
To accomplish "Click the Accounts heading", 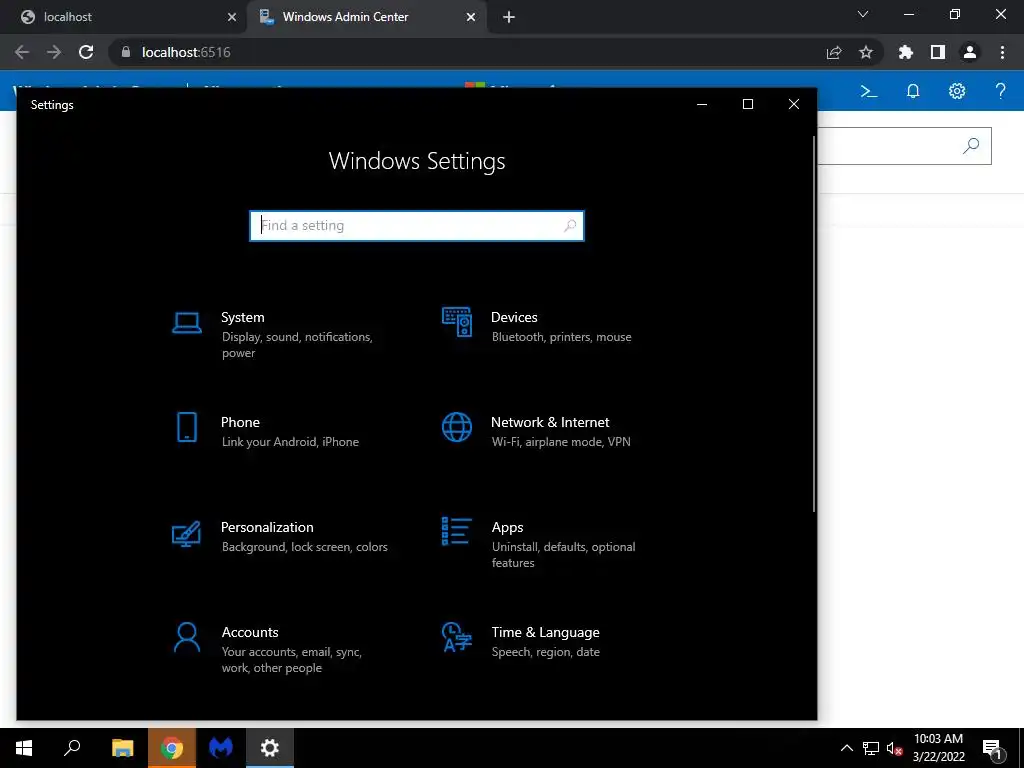I will tap(250, 632).
